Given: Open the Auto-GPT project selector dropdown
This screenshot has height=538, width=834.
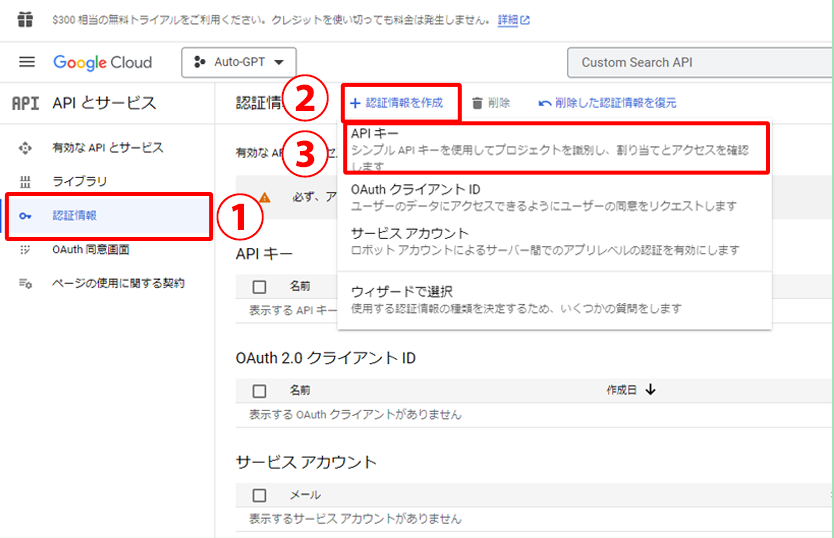Looking at the screenshot, I should pyautogui.click(x=239, y=62).
